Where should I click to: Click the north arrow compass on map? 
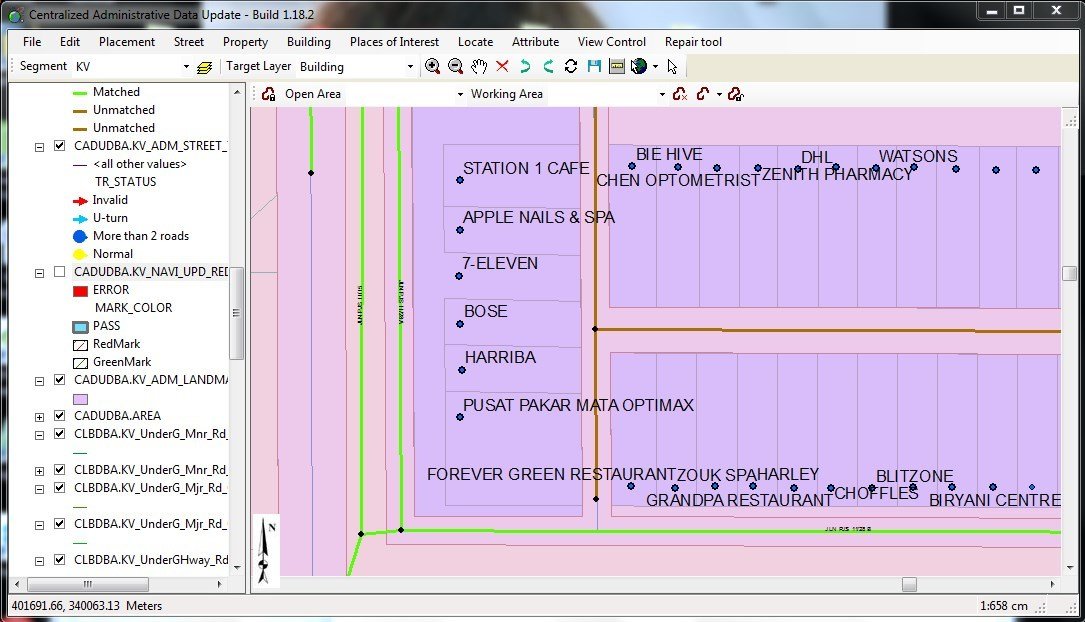266,550
